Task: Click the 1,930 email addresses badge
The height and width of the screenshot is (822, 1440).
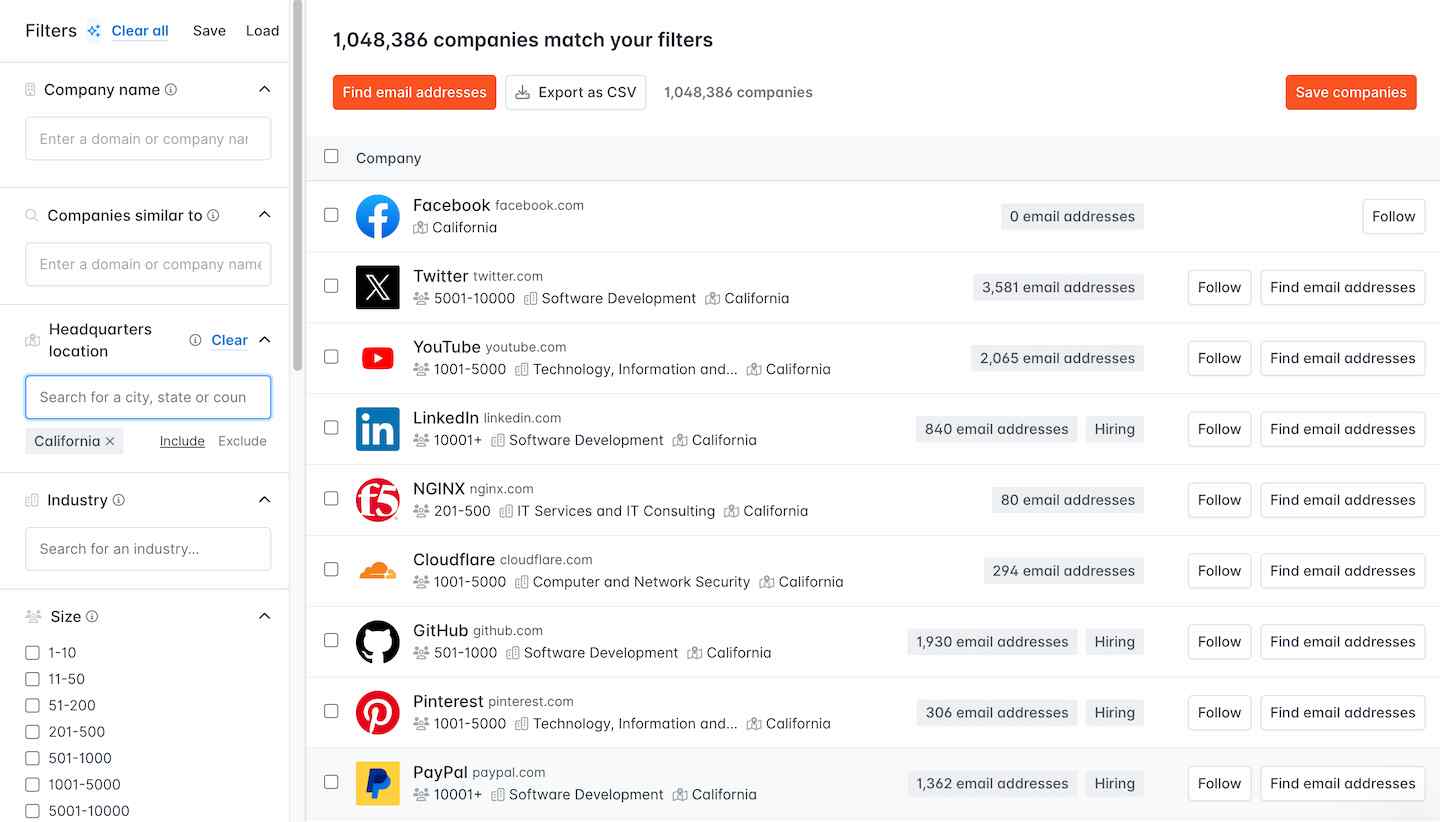Action: tap(992, 642)
